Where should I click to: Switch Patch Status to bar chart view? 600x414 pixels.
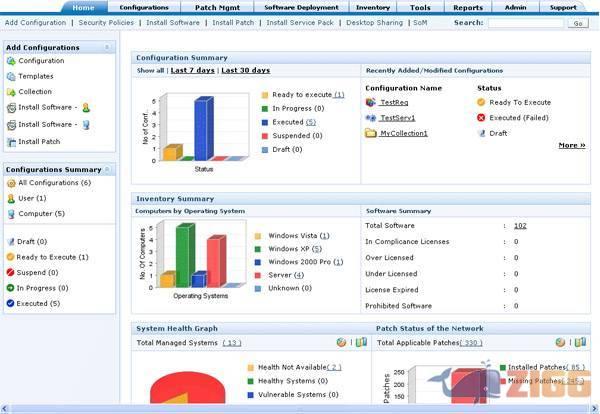580,342
